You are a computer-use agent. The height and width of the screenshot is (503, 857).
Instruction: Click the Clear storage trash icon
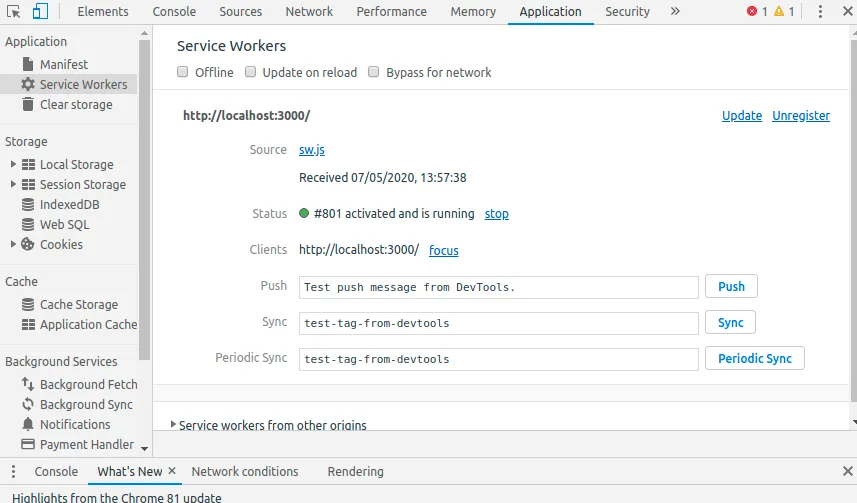click(28, 105)
